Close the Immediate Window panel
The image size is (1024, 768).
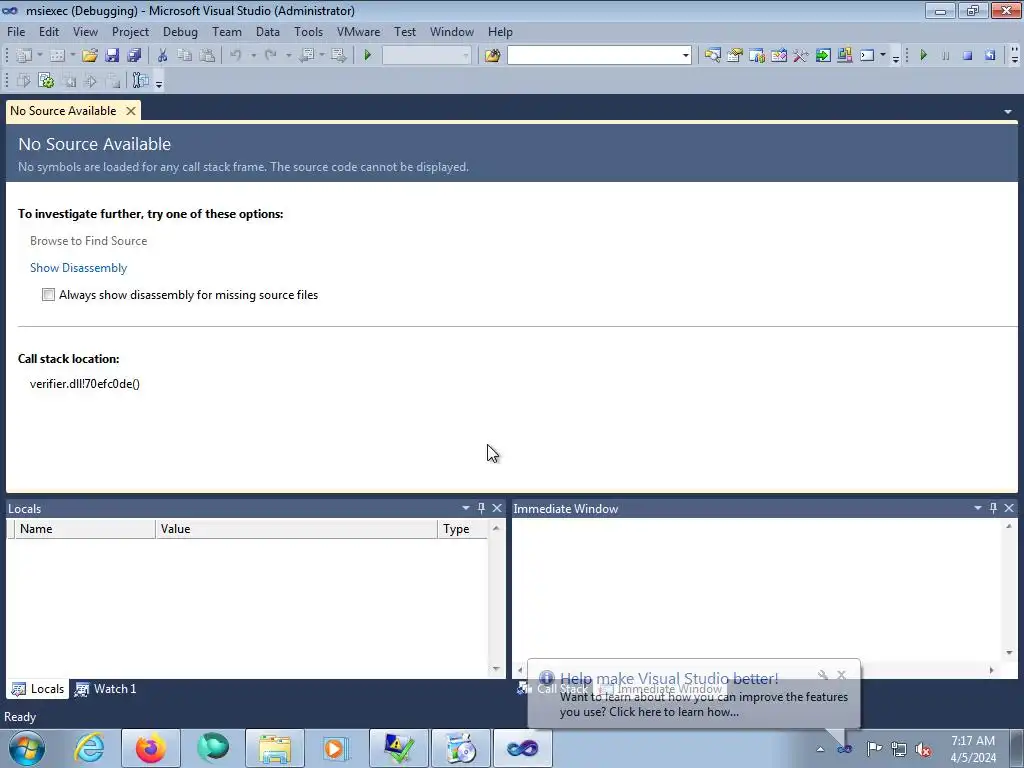pos(1009,508)
